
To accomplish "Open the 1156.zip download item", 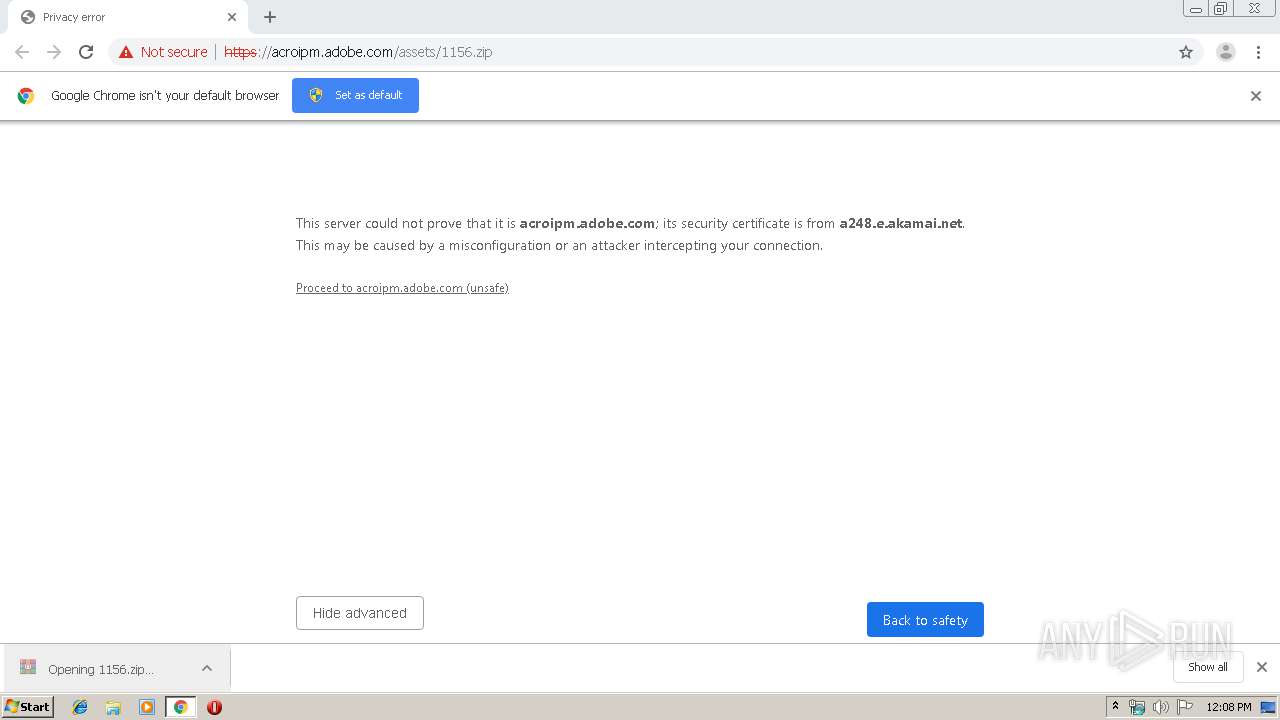I will click(100, 669).
